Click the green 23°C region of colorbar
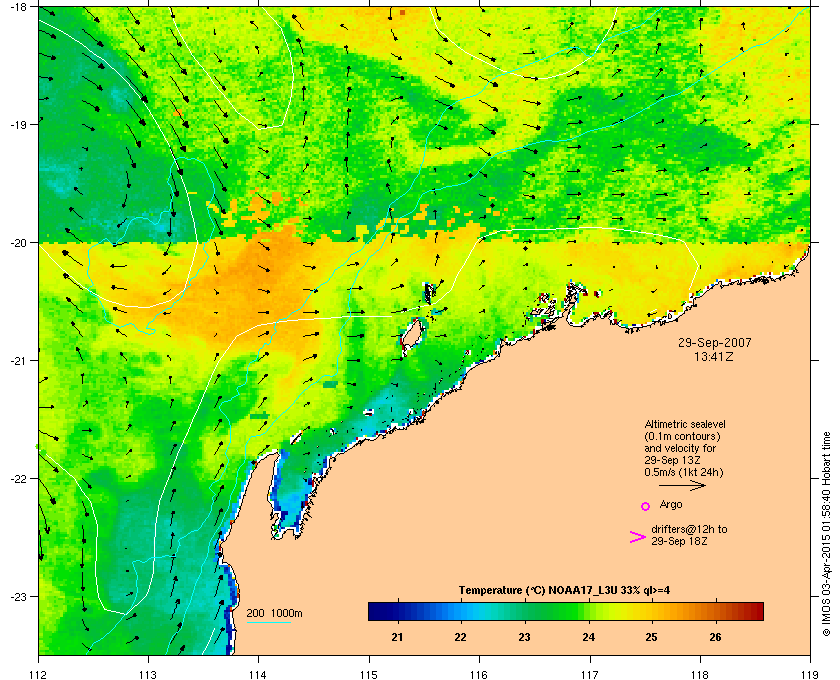 pyautogui.click(x=524, y=611)
